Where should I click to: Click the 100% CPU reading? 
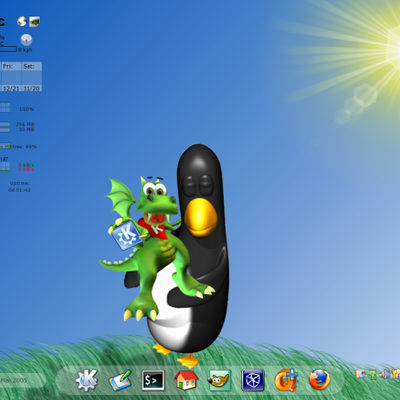(x=26, y=109)
